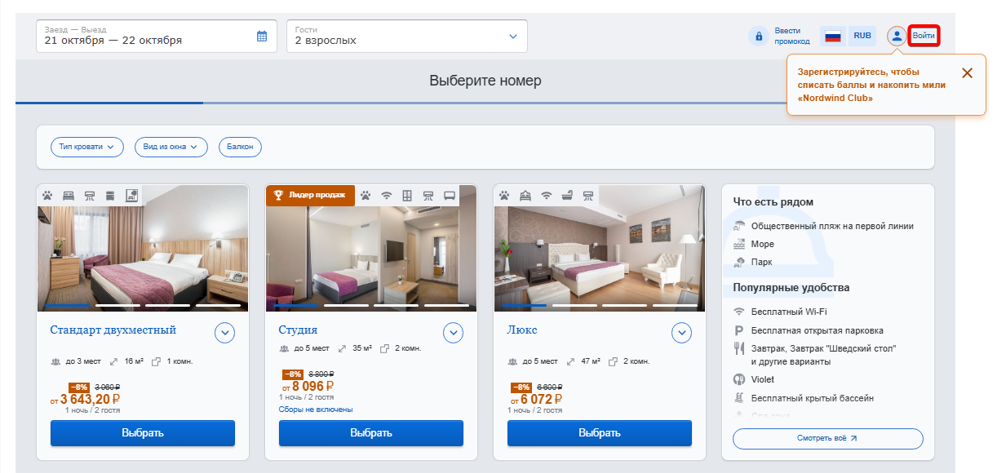Click bed icon on Стандарт двухместный photo
This screenshot has width=1005, height=473.
69,195
